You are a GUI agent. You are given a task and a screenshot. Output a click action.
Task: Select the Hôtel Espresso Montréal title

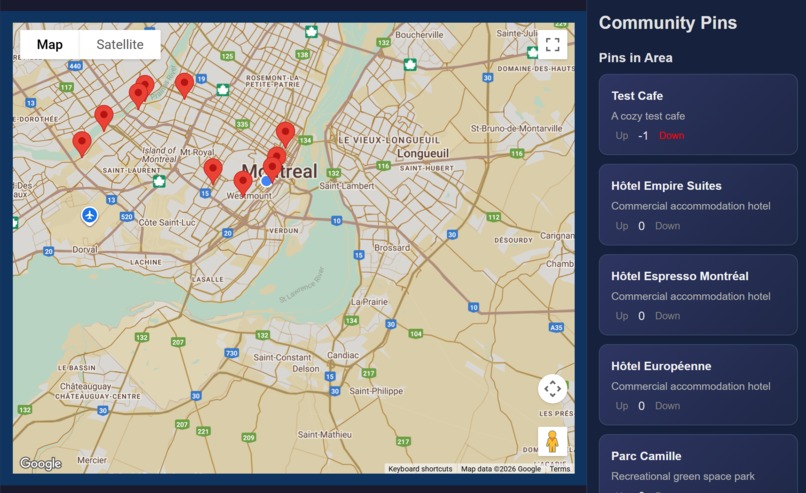(x=680, y=276)
